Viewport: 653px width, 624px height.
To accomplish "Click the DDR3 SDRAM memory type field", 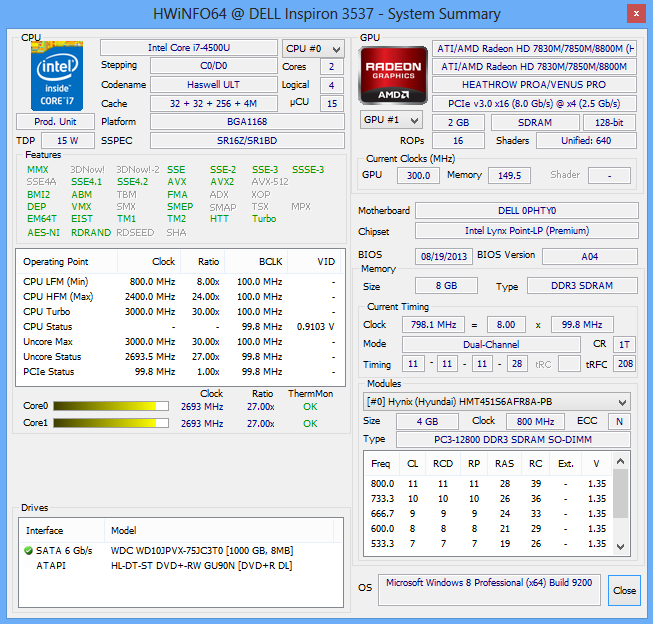I will coord(582,286).
